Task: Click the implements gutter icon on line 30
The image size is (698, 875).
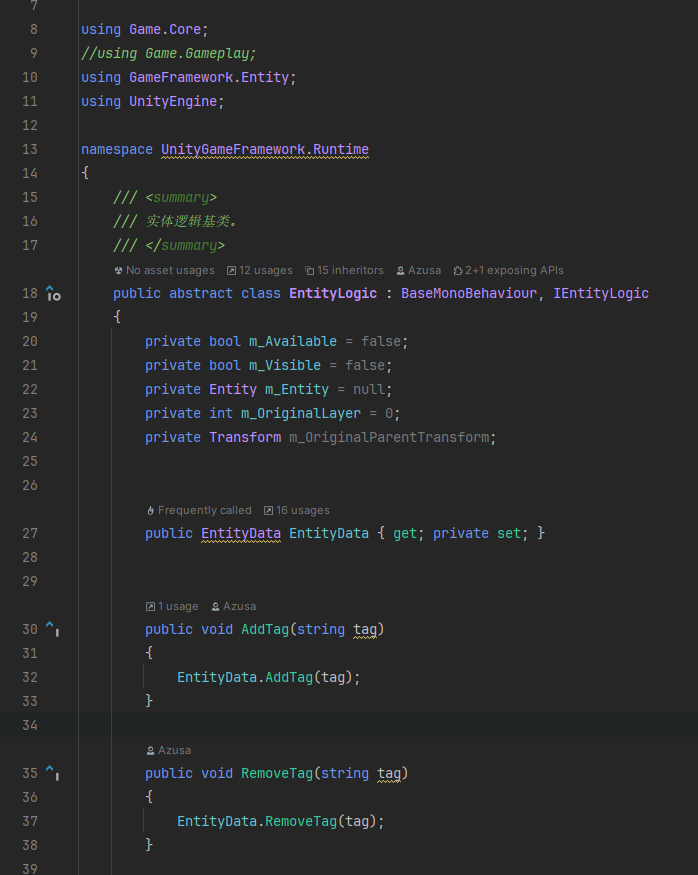Action: tap(52, 629)
